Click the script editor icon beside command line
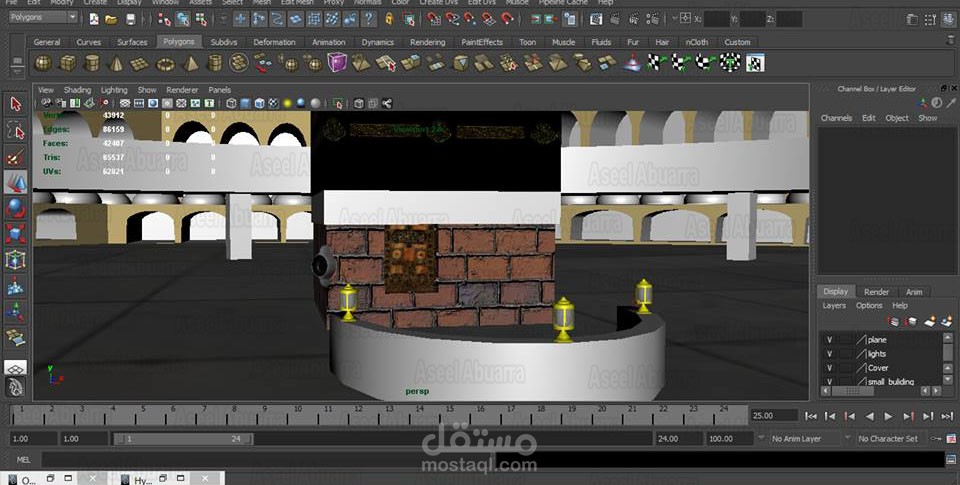 coord(952,460)
